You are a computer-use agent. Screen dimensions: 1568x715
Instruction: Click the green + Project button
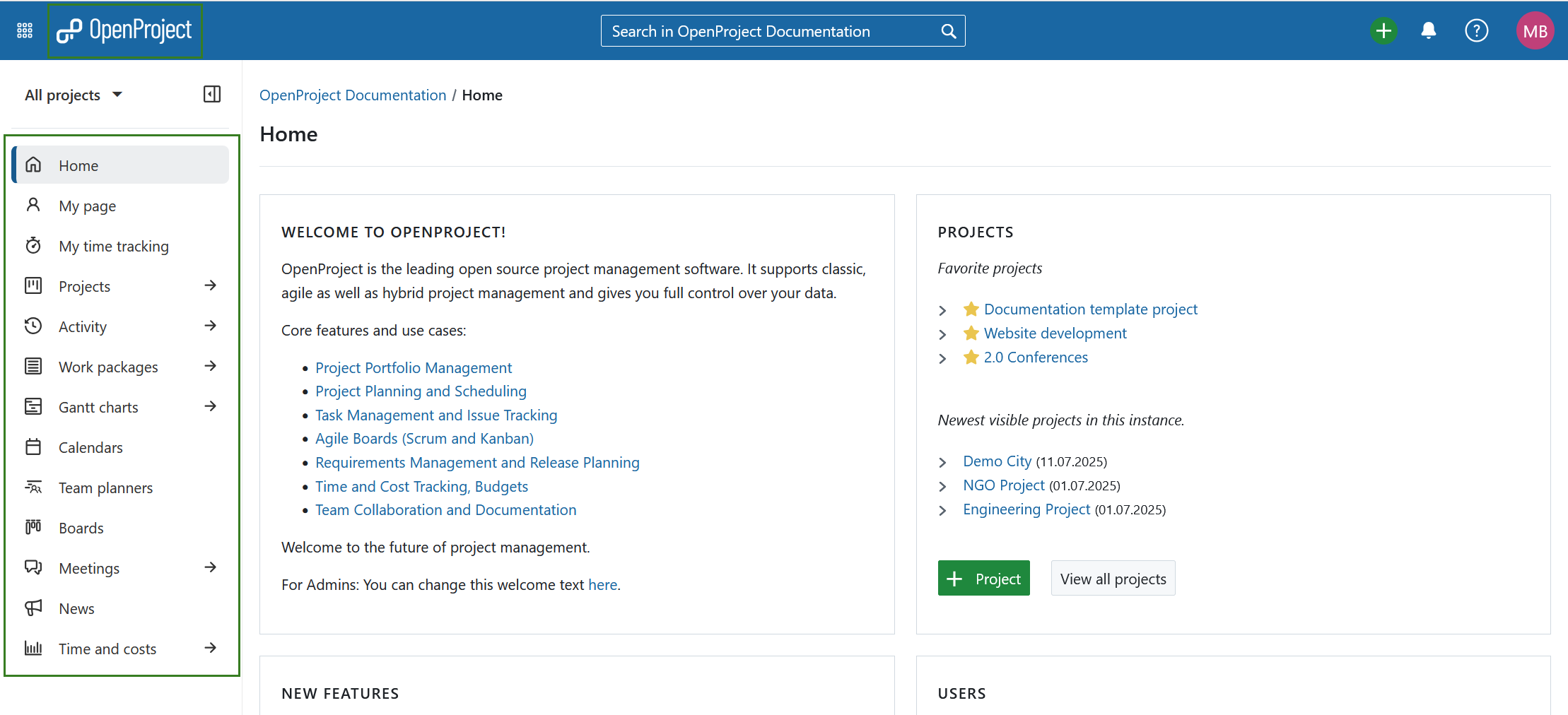click(983, 578)
